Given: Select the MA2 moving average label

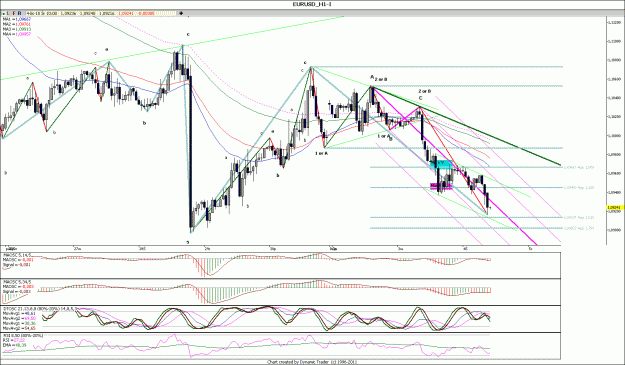Looking at the screenshot, I should tap(17, 24).
